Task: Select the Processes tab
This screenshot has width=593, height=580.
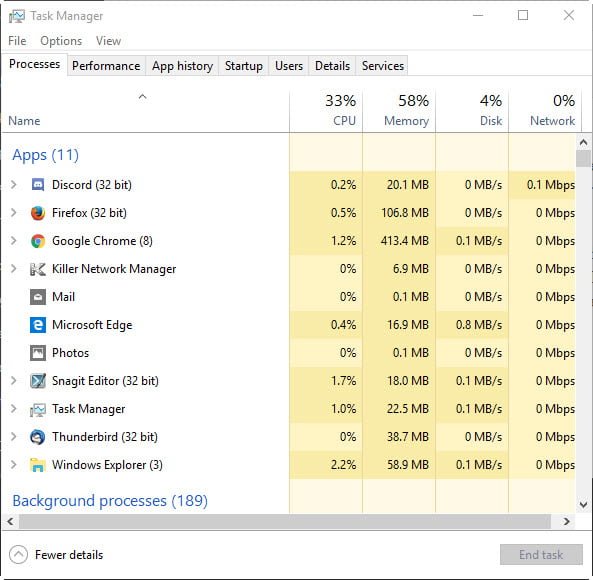Action: pos(34,64)
